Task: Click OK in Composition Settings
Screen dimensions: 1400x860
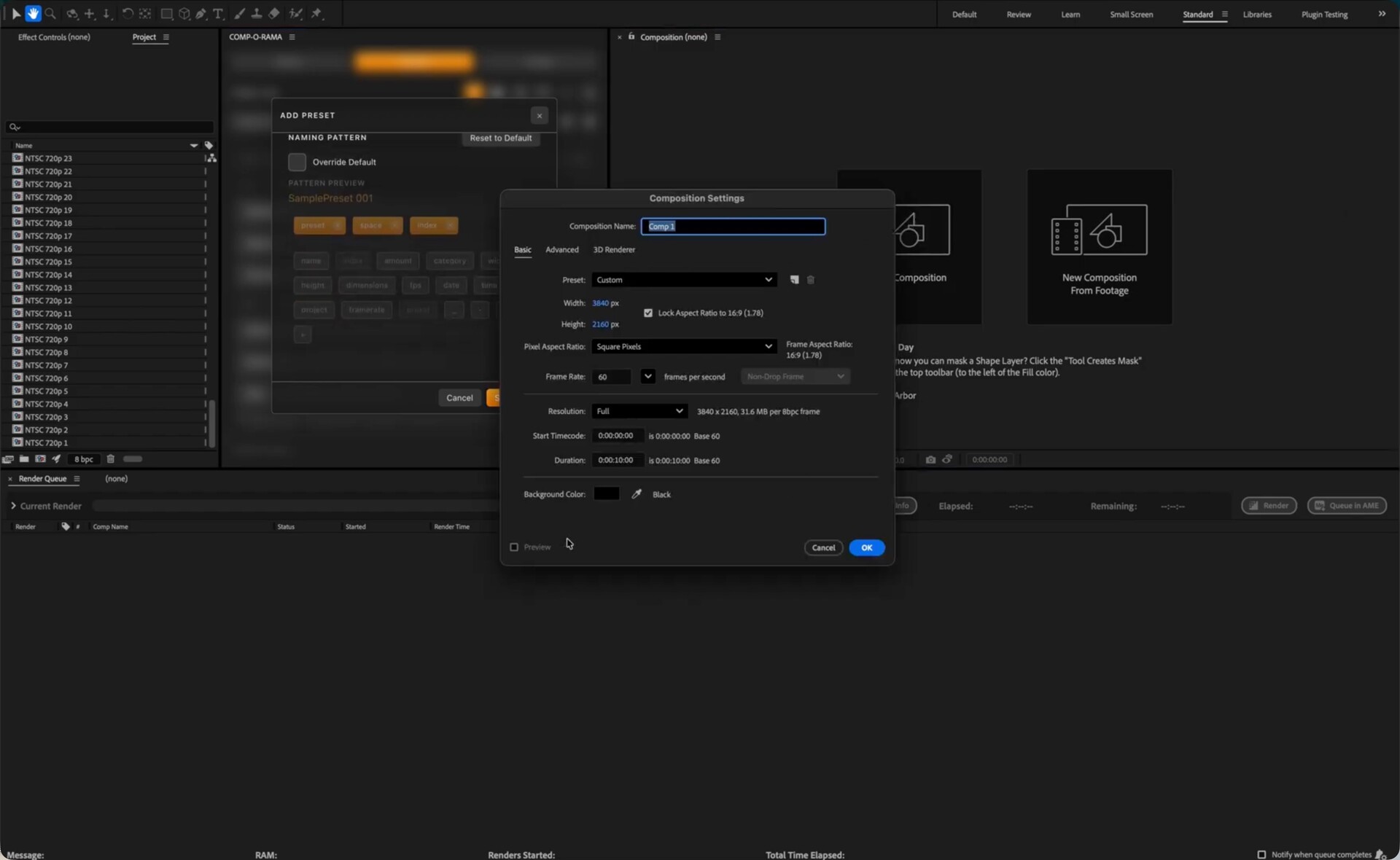Action: (x=867, y=548)
